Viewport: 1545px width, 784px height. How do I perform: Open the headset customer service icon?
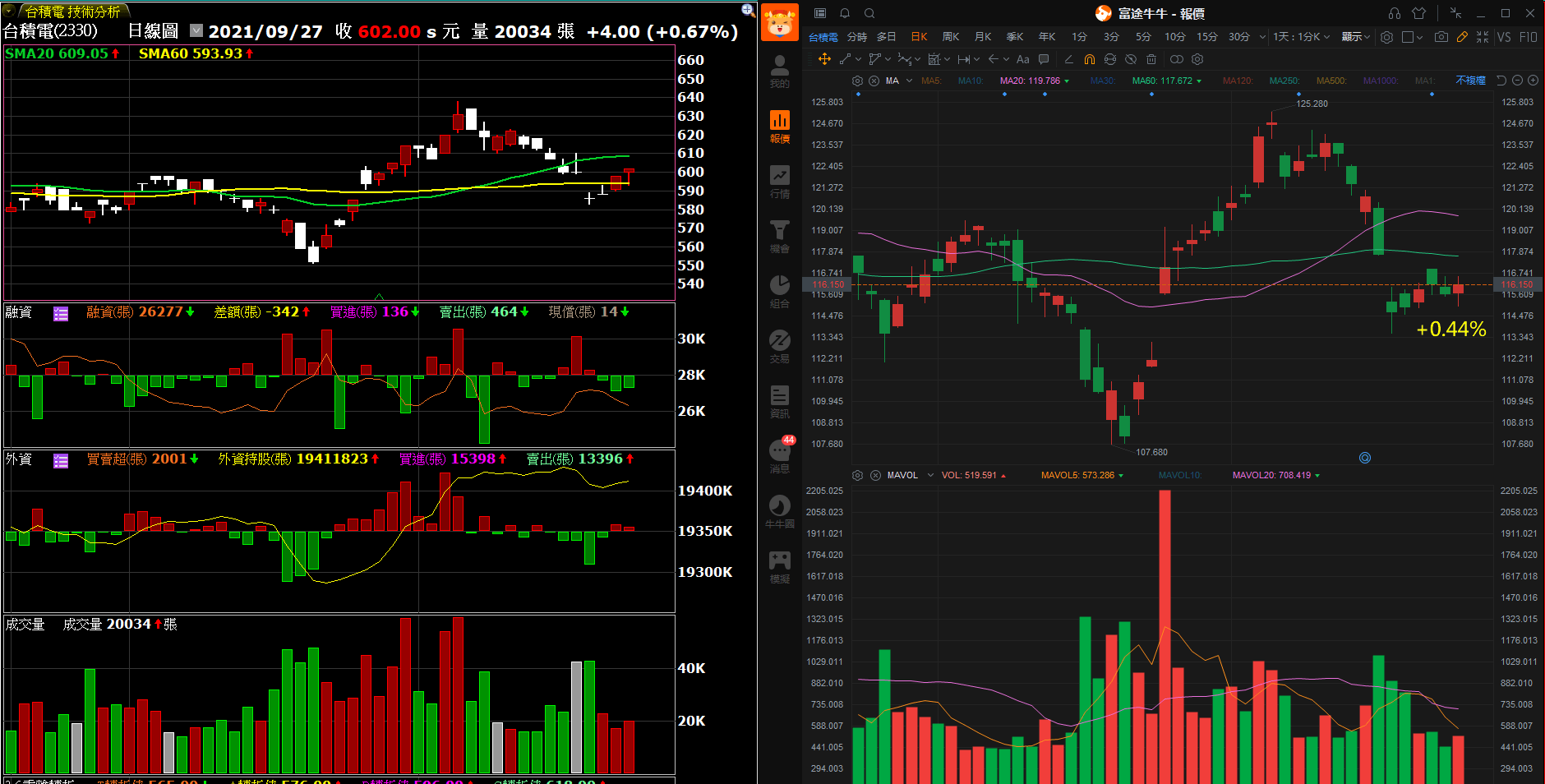coord(1395,13)
